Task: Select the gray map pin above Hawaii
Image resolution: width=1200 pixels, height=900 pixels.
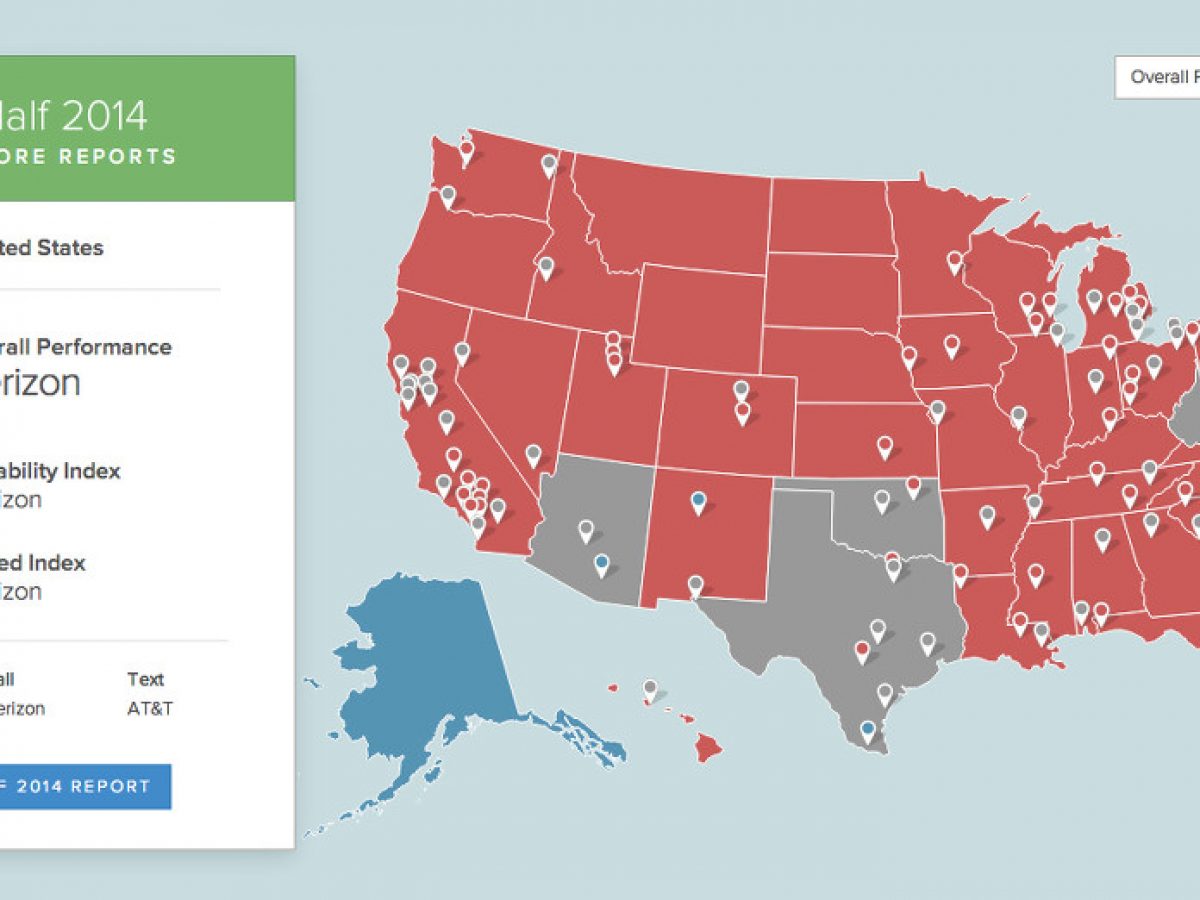Action: 650,688
